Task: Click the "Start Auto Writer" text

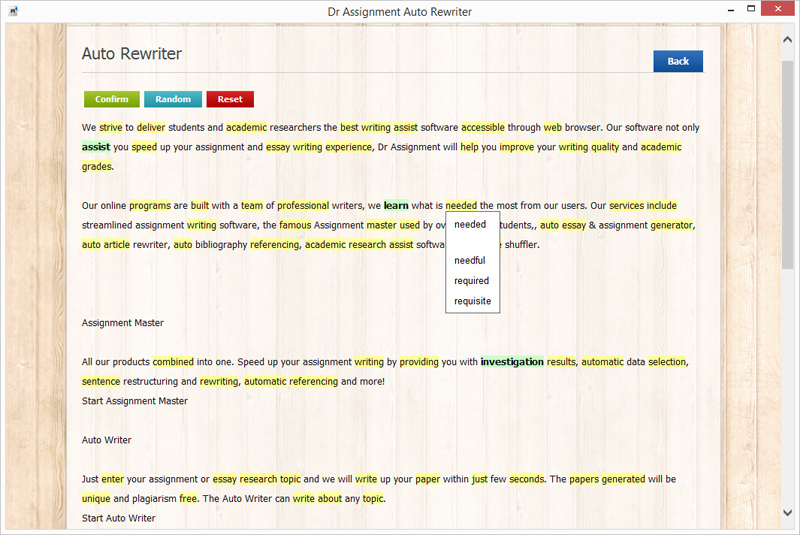Action: click(118, 518)
